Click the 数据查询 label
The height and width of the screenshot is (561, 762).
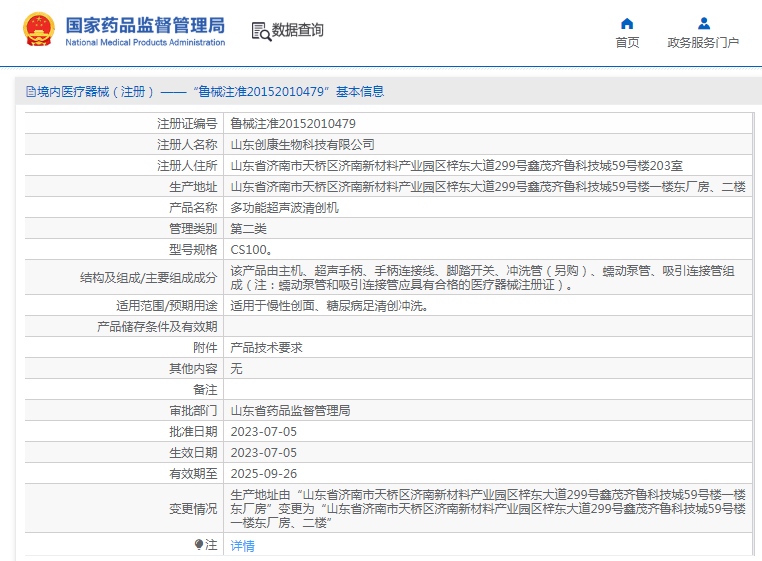297,30
